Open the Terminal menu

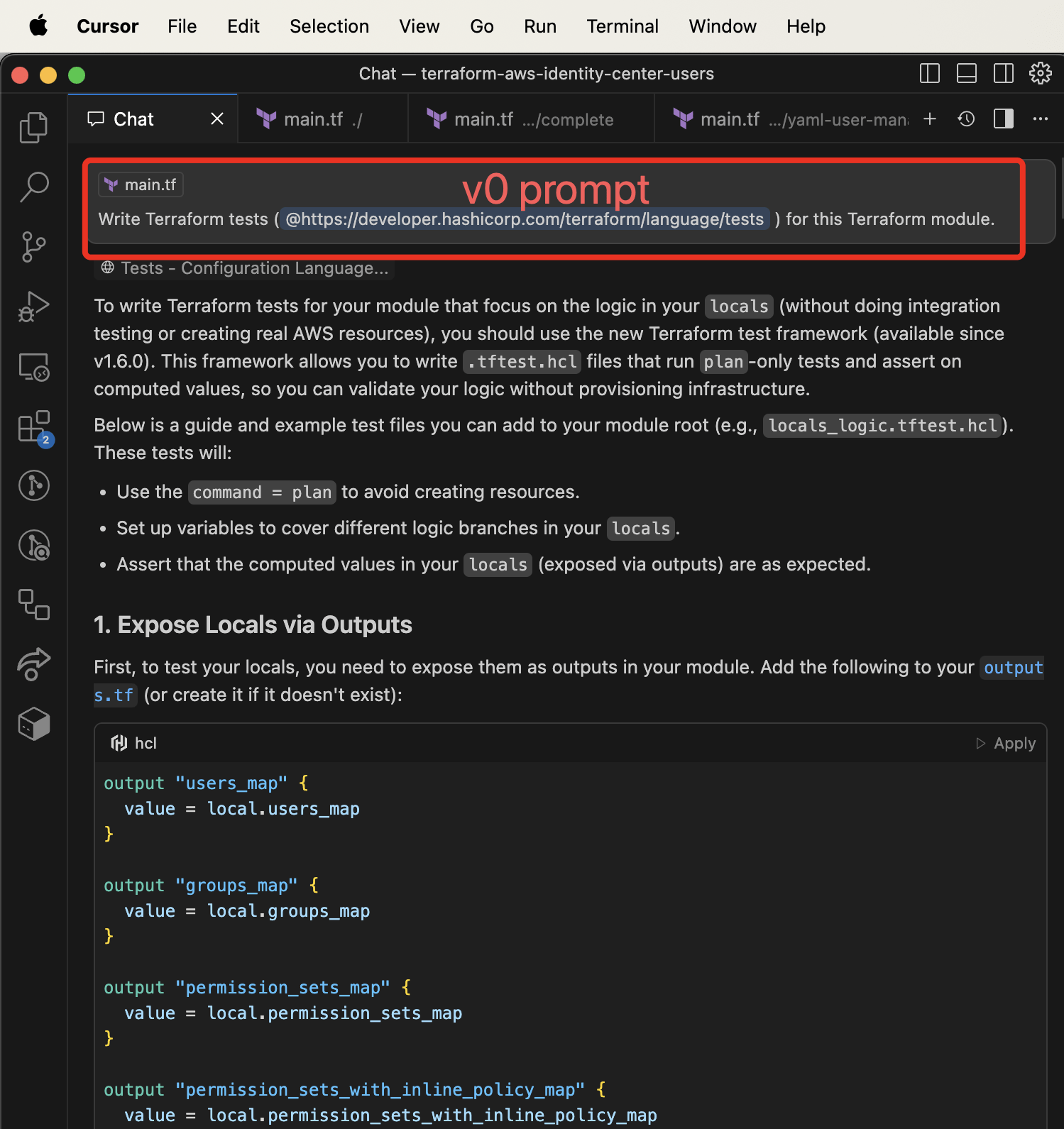click(622, 26)
